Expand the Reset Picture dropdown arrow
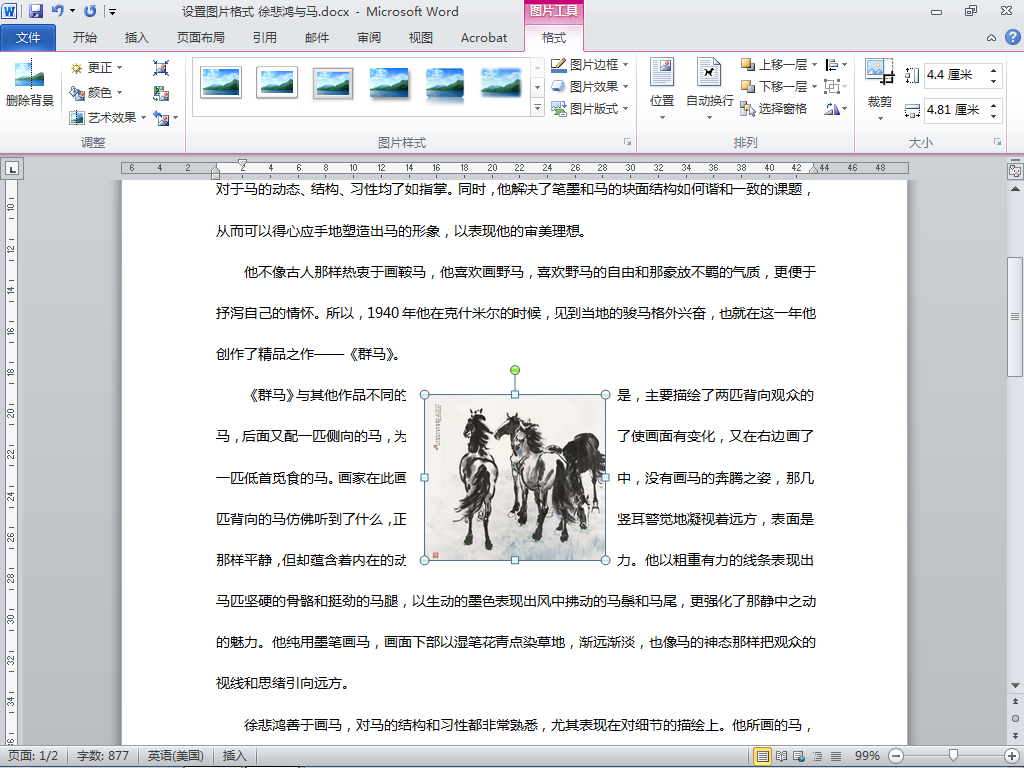Image resolution: width=1024 pixels, height=768 pixels. [x=176, y=118]
